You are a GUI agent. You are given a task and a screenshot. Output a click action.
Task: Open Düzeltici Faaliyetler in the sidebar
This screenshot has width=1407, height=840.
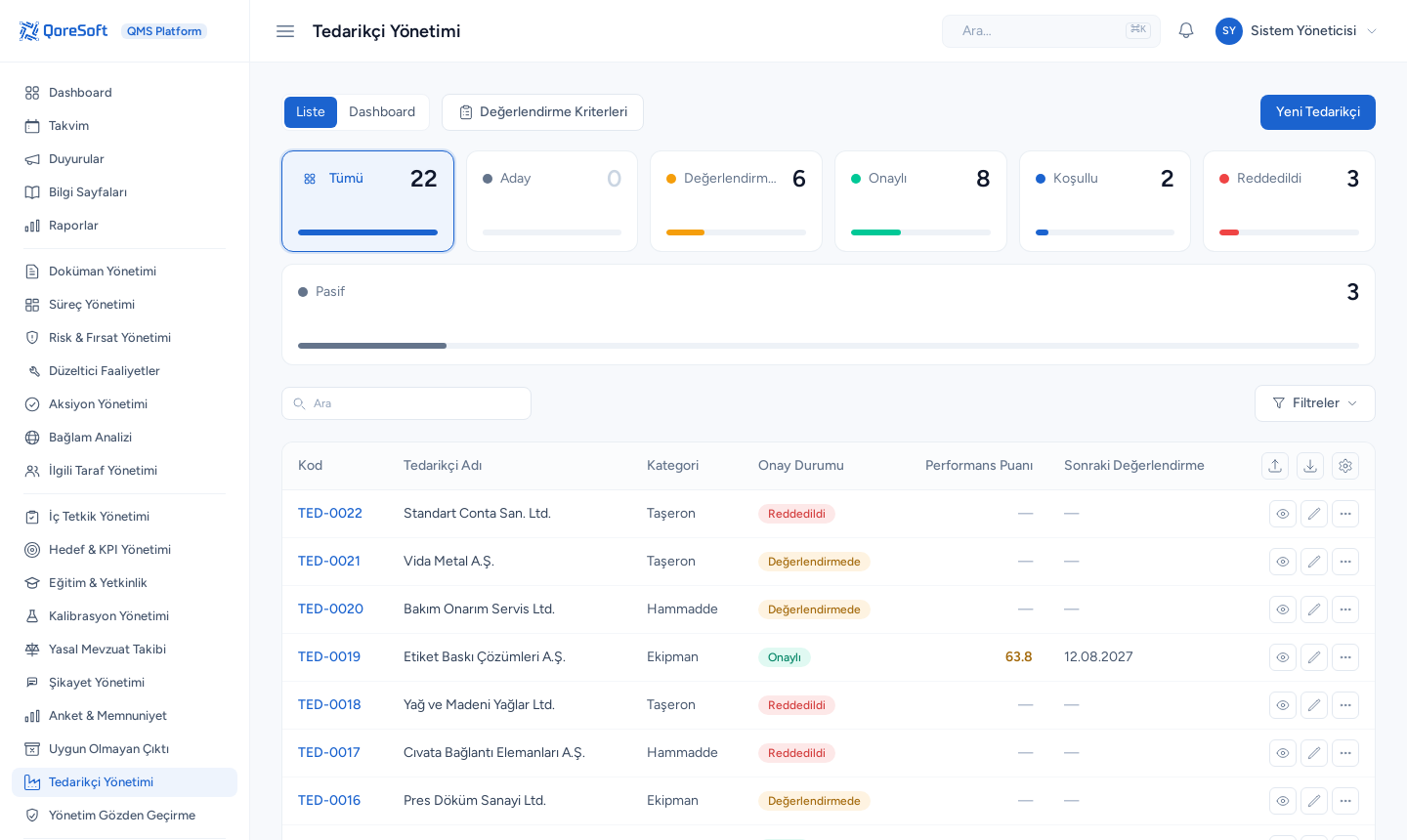tap(124, 371)
